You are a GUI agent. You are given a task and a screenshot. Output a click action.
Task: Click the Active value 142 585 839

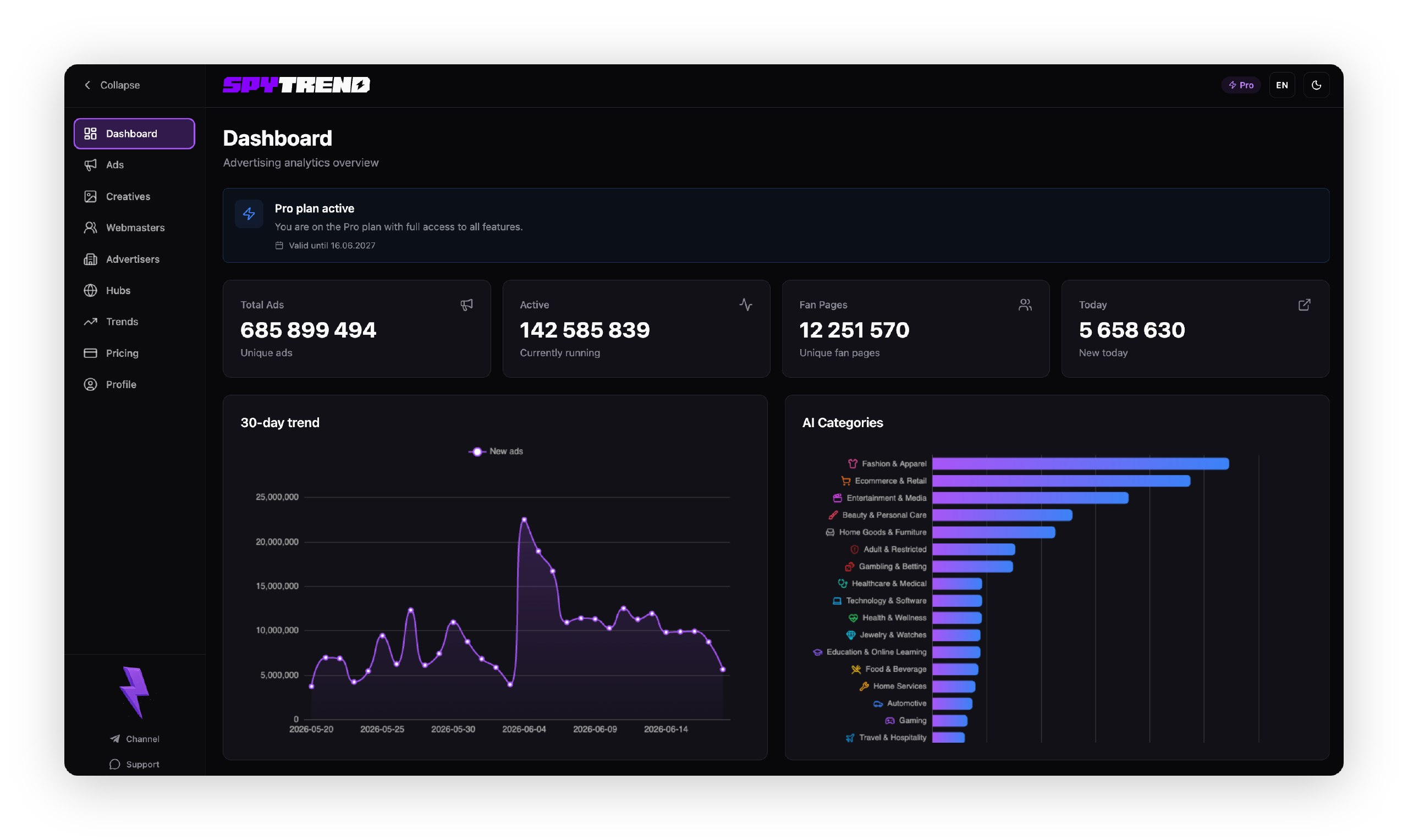pyautogui.click(x=585, y=330)
